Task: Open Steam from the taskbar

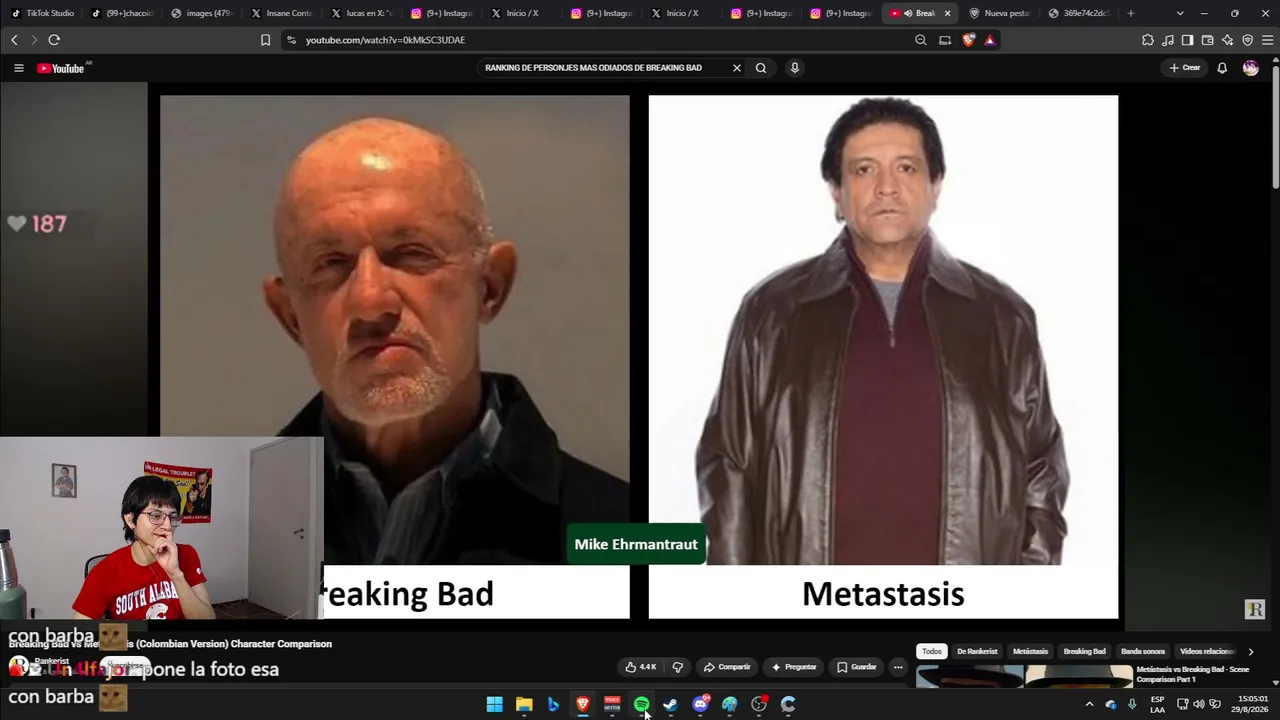Action: pos(671,704)
